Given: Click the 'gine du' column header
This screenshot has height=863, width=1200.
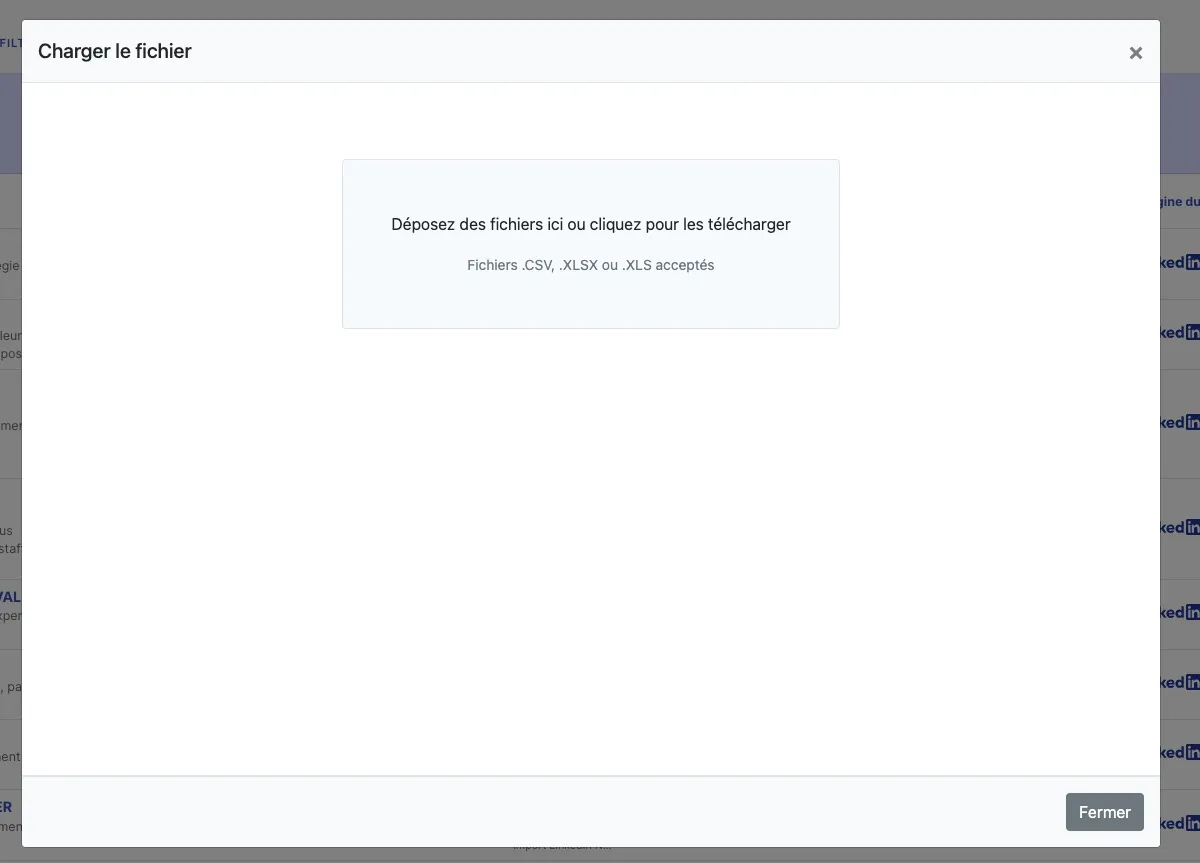Looking at the screenshot, I should pos(1180,201).
